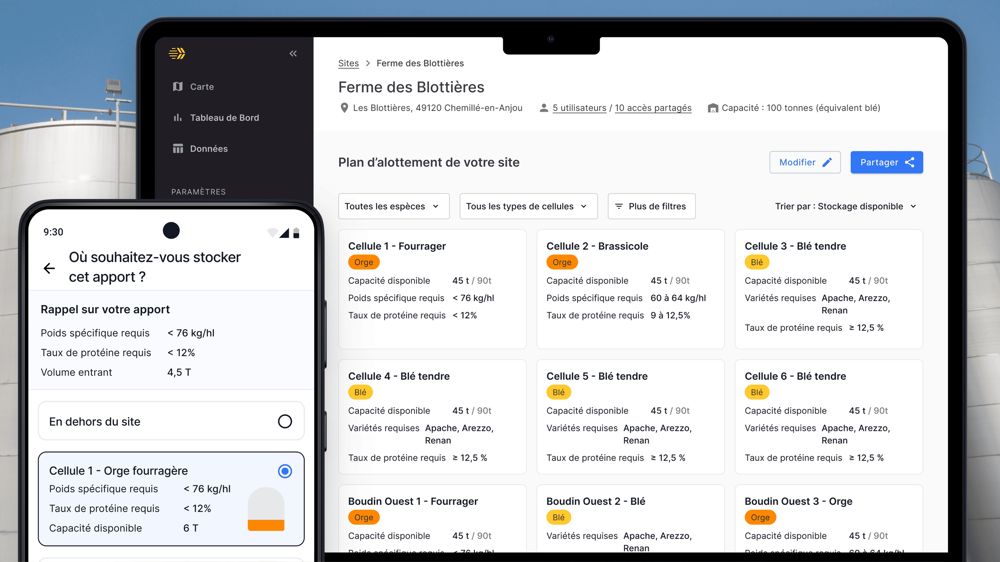Click the Sites breadcrumb link

point(348,64)
